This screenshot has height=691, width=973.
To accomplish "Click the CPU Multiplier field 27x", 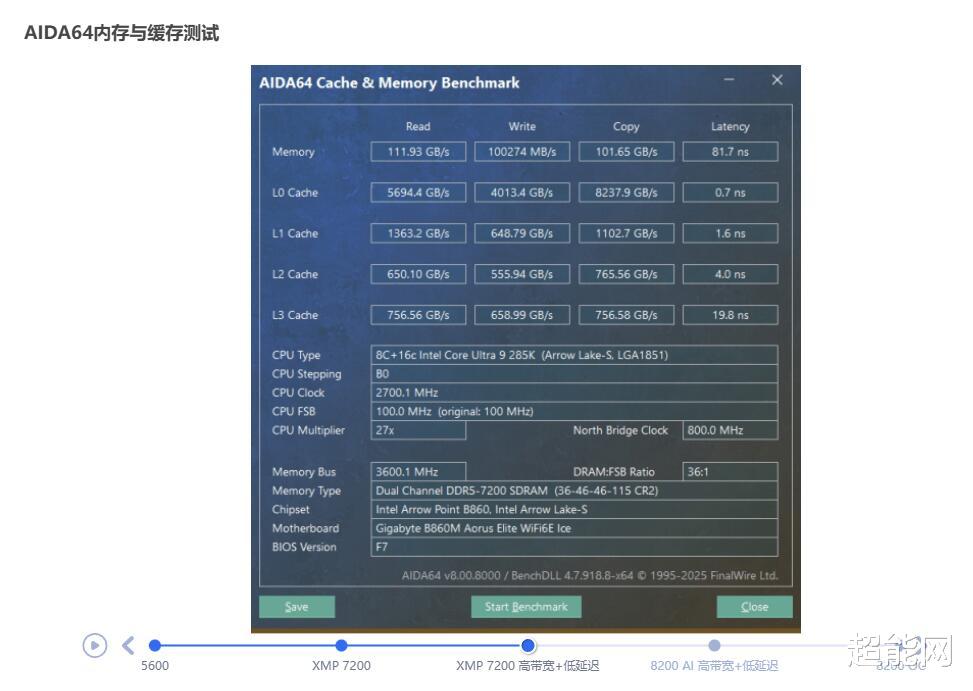I will pyautogui.click(x=418, y=430).
